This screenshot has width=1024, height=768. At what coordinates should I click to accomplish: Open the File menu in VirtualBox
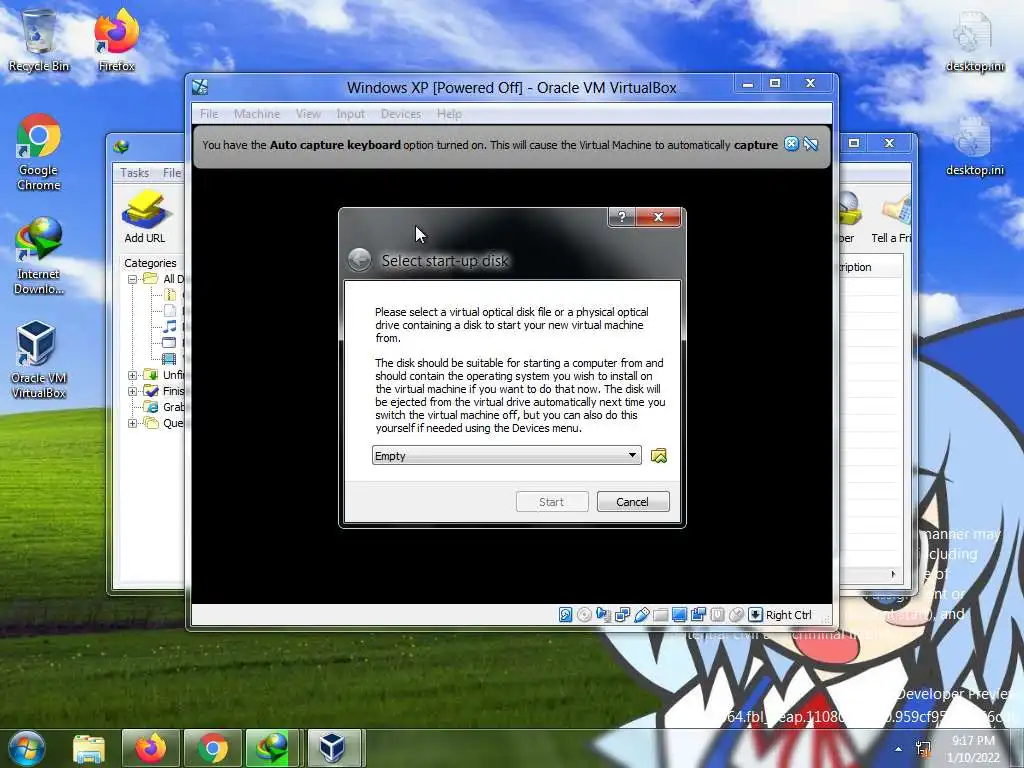tap(209, 114)
